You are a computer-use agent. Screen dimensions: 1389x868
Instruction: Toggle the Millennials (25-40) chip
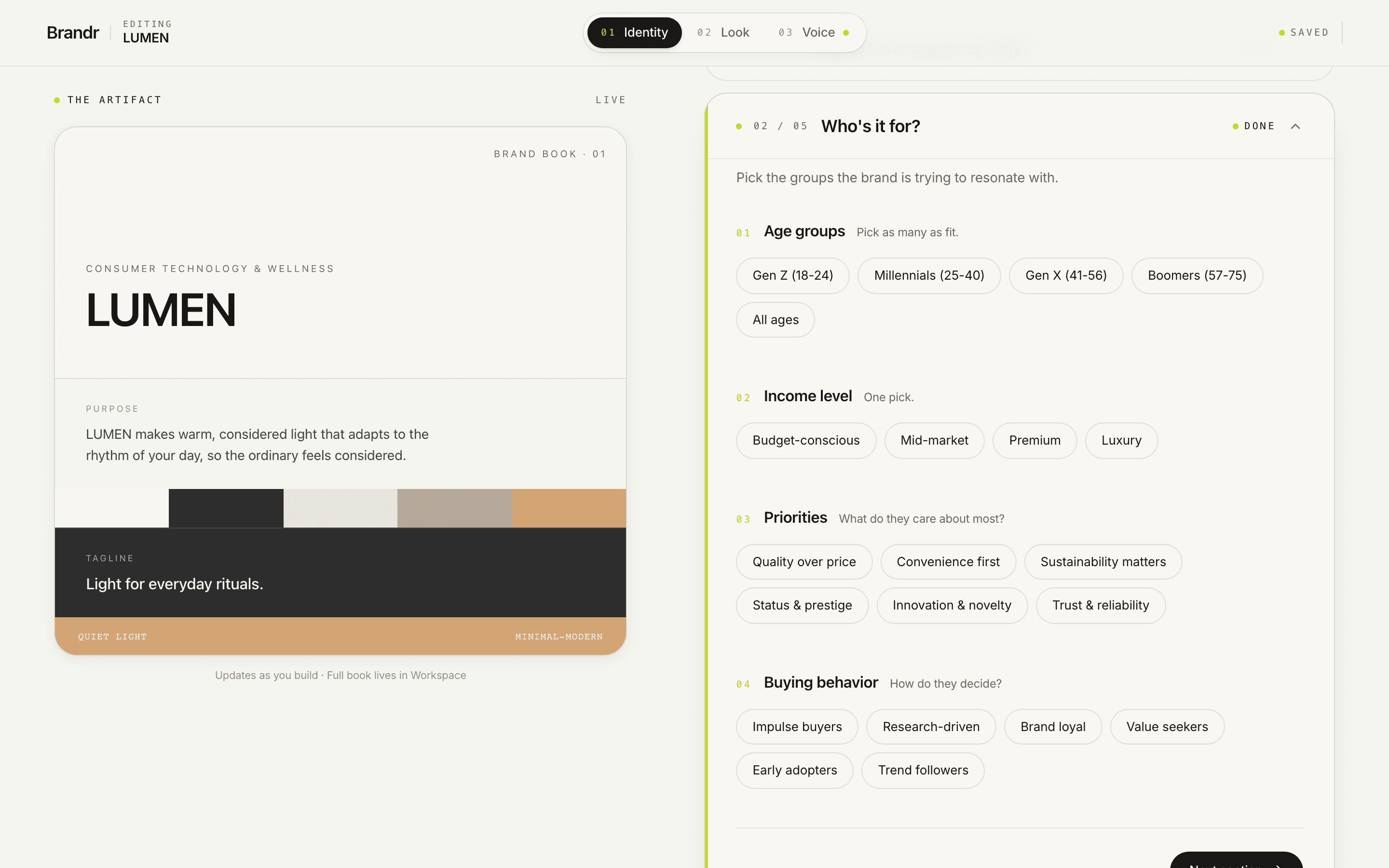coord(929,275)
